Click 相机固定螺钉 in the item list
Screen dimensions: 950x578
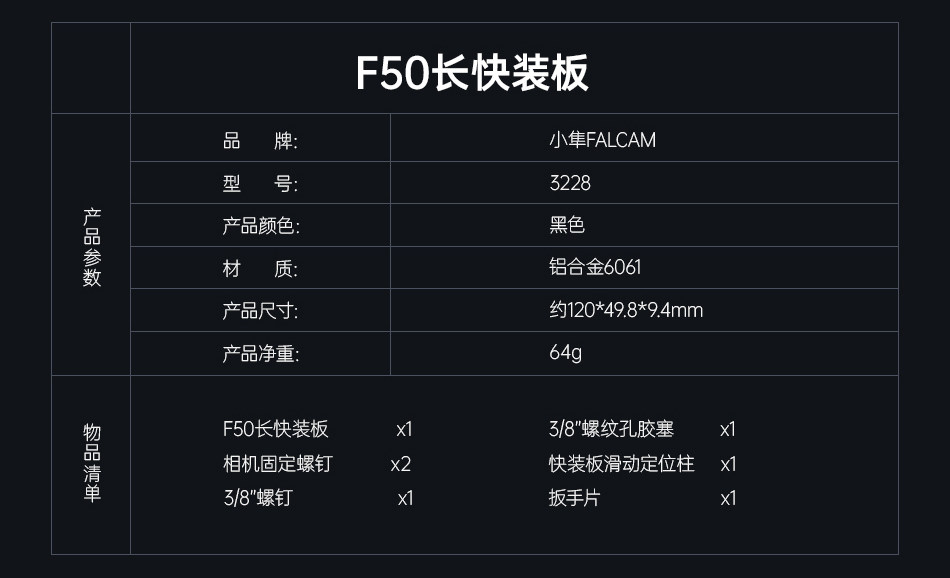click(277, 464)
